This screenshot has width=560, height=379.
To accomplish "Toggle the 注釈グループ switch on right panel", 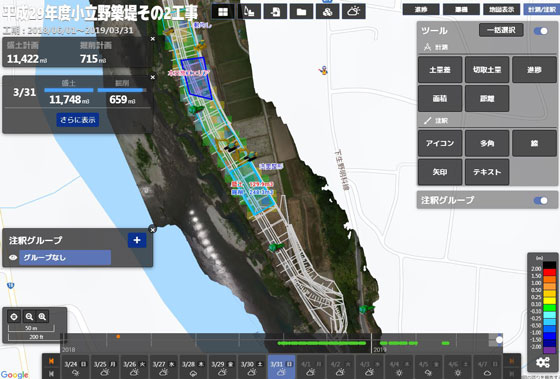I will pyautogui.click(x=541, y=200).
